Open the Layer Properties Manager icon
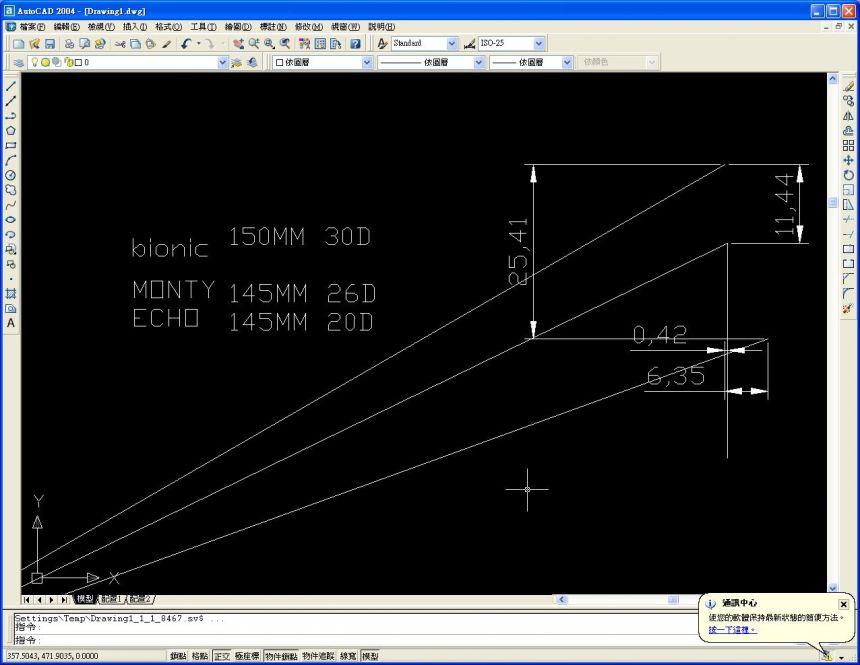The width and height of the screenshot is (860, 665). (19, 62)
